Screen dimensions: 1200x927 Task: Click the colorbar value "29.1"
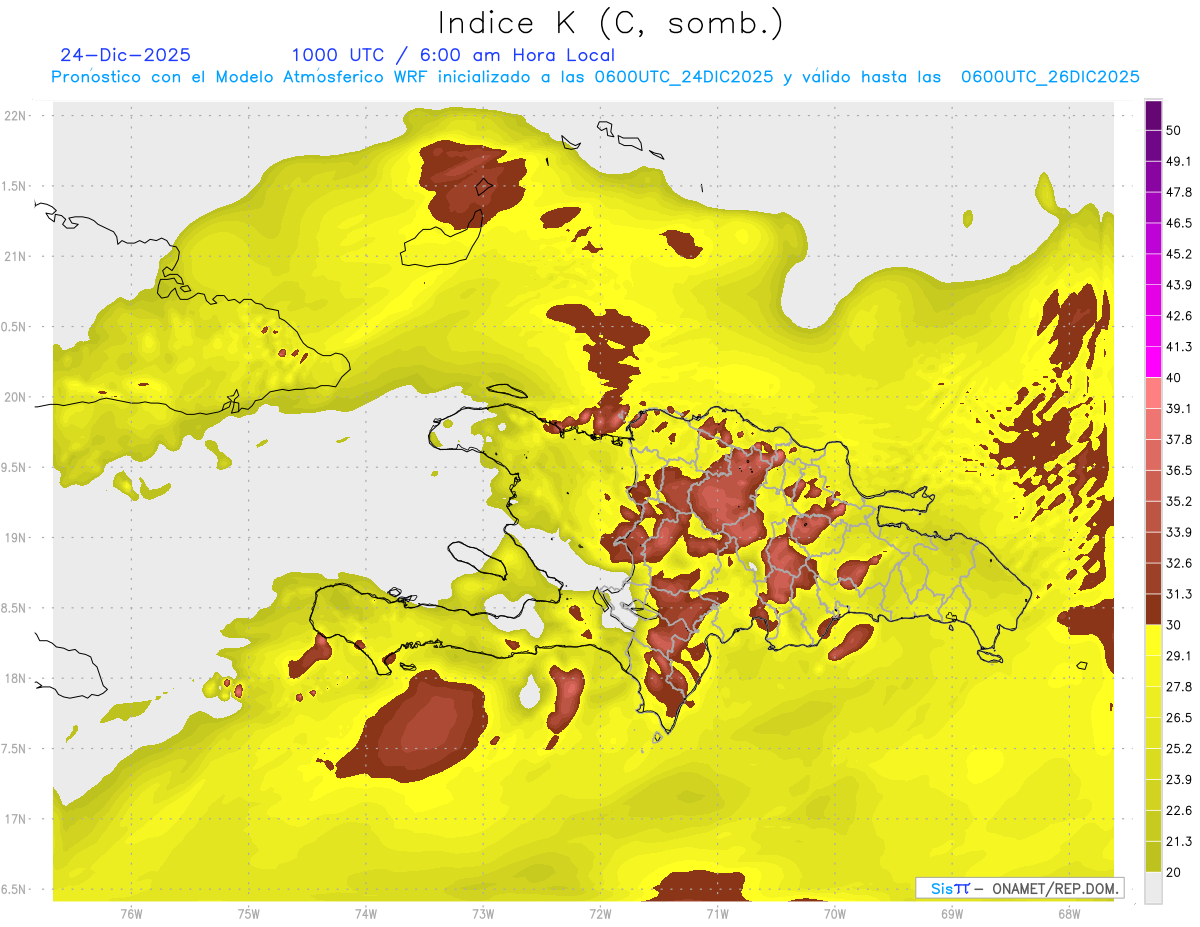click(1179, 656)
